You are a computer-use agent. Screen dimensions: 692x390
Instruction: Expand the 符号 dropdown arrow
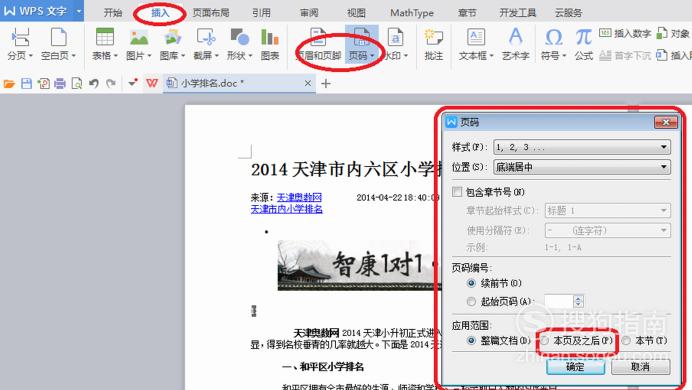pyautogui.click(x=564, y=56)
